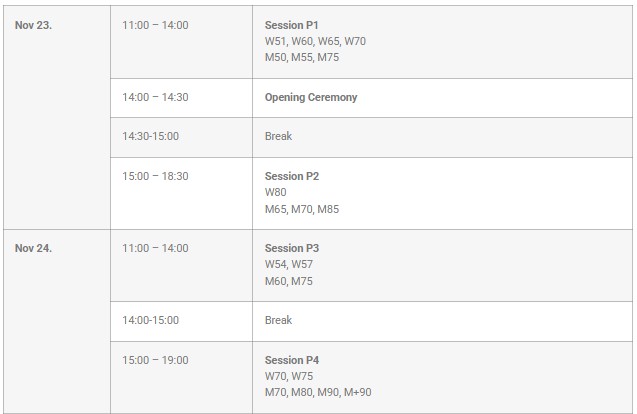Click the Nov 24. date cell
This screenshot has width=637, height=414.
click(33, 249)
